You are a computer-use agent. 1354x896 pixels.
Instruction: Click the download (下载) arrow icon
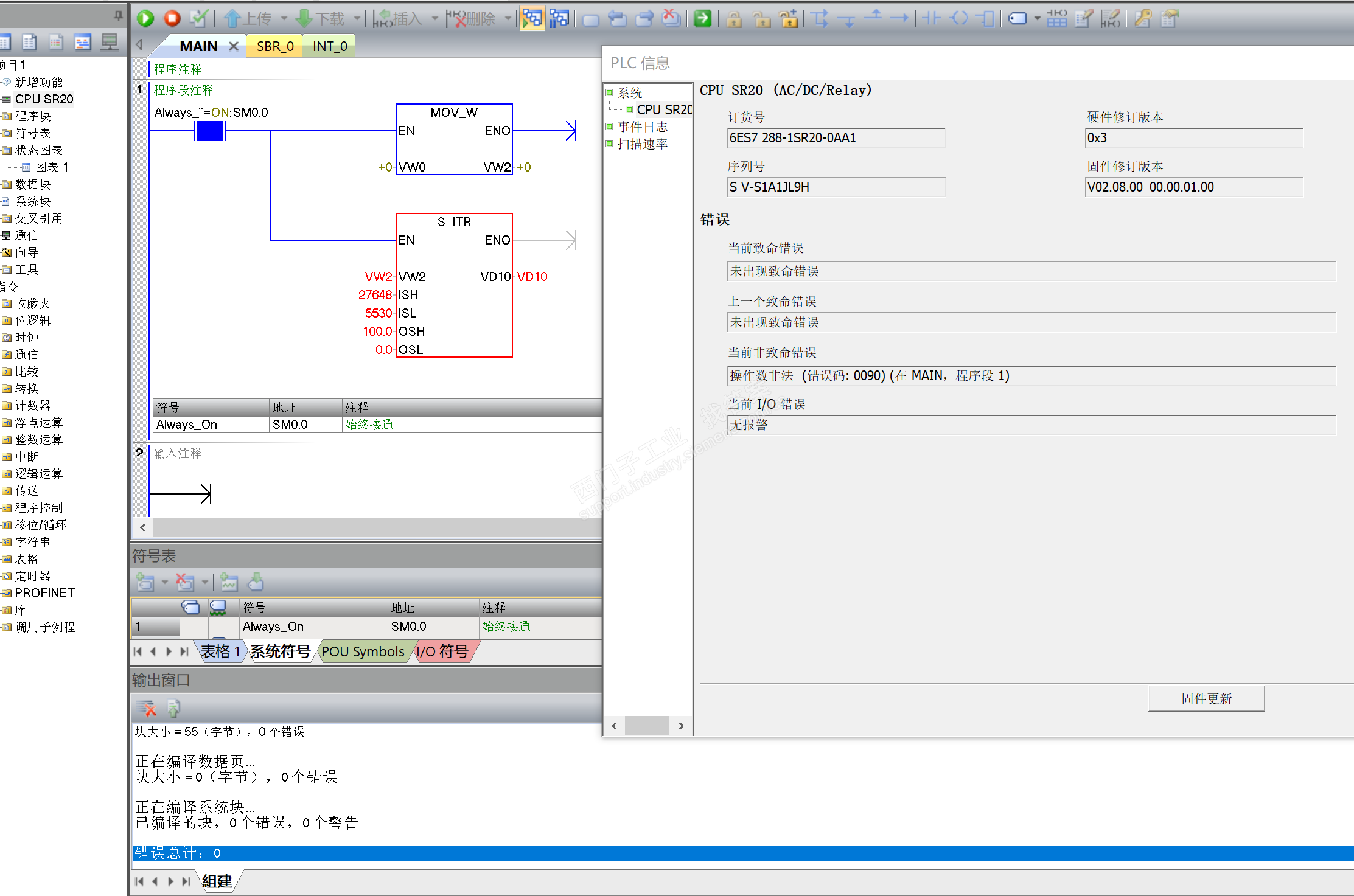pos(304,18)
